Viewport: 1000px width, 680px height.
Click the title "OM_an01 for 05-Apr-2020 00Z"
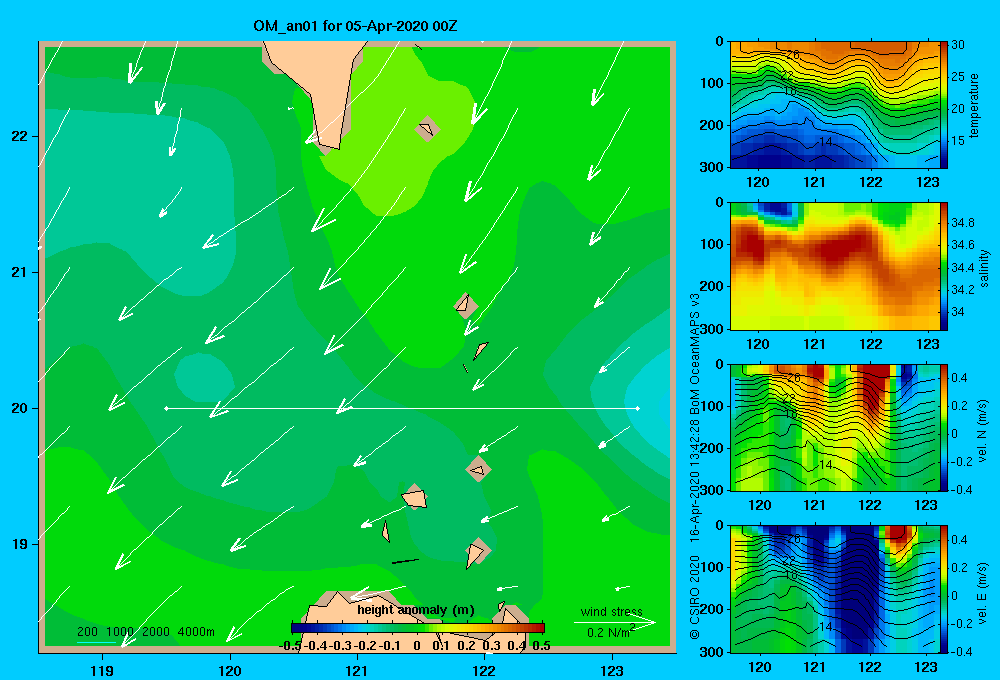355,26
